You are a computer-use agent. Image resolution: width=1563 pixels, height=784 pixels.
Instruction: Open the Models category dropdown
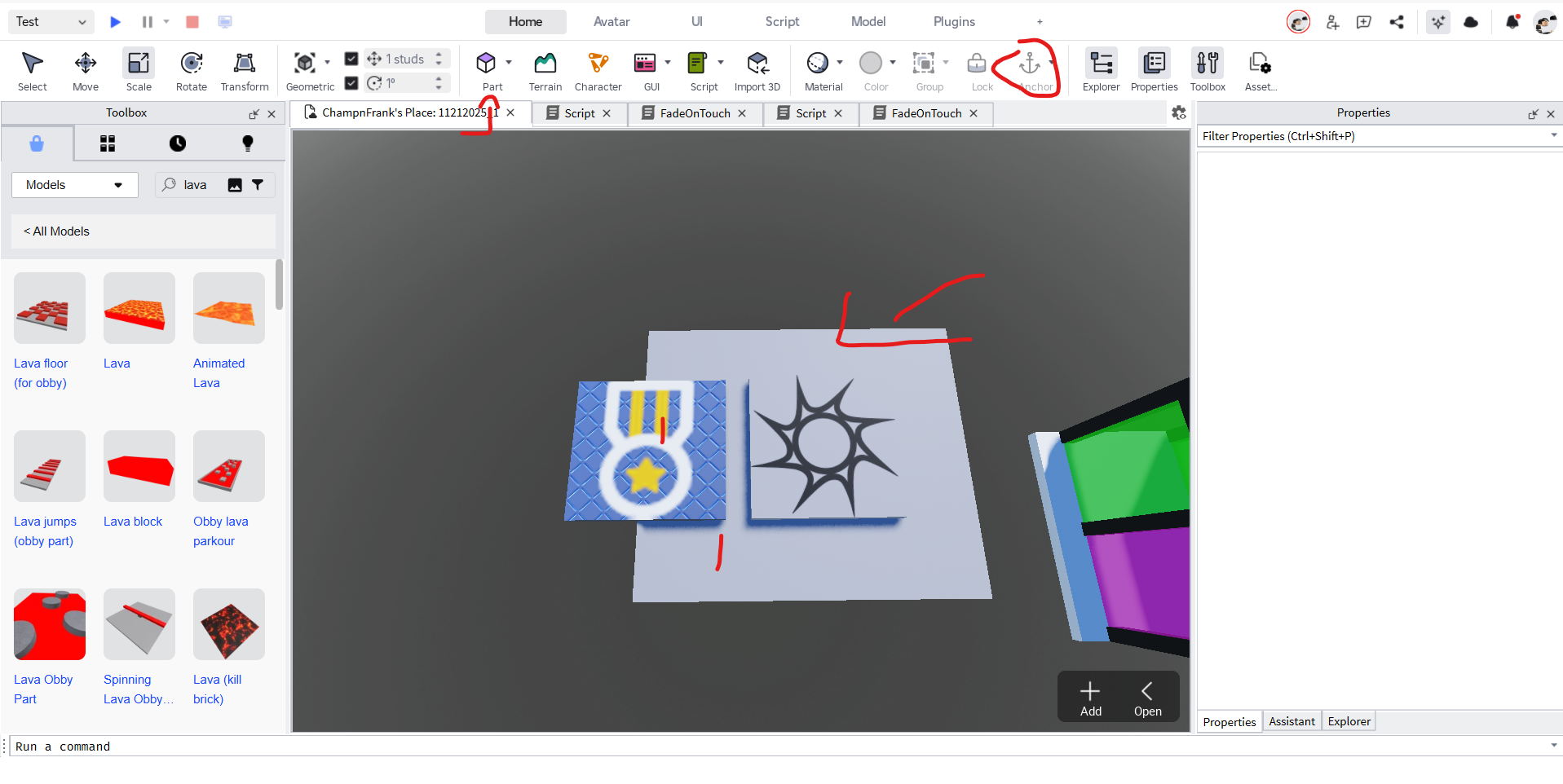pyautogui.click(x=74, y=185)
